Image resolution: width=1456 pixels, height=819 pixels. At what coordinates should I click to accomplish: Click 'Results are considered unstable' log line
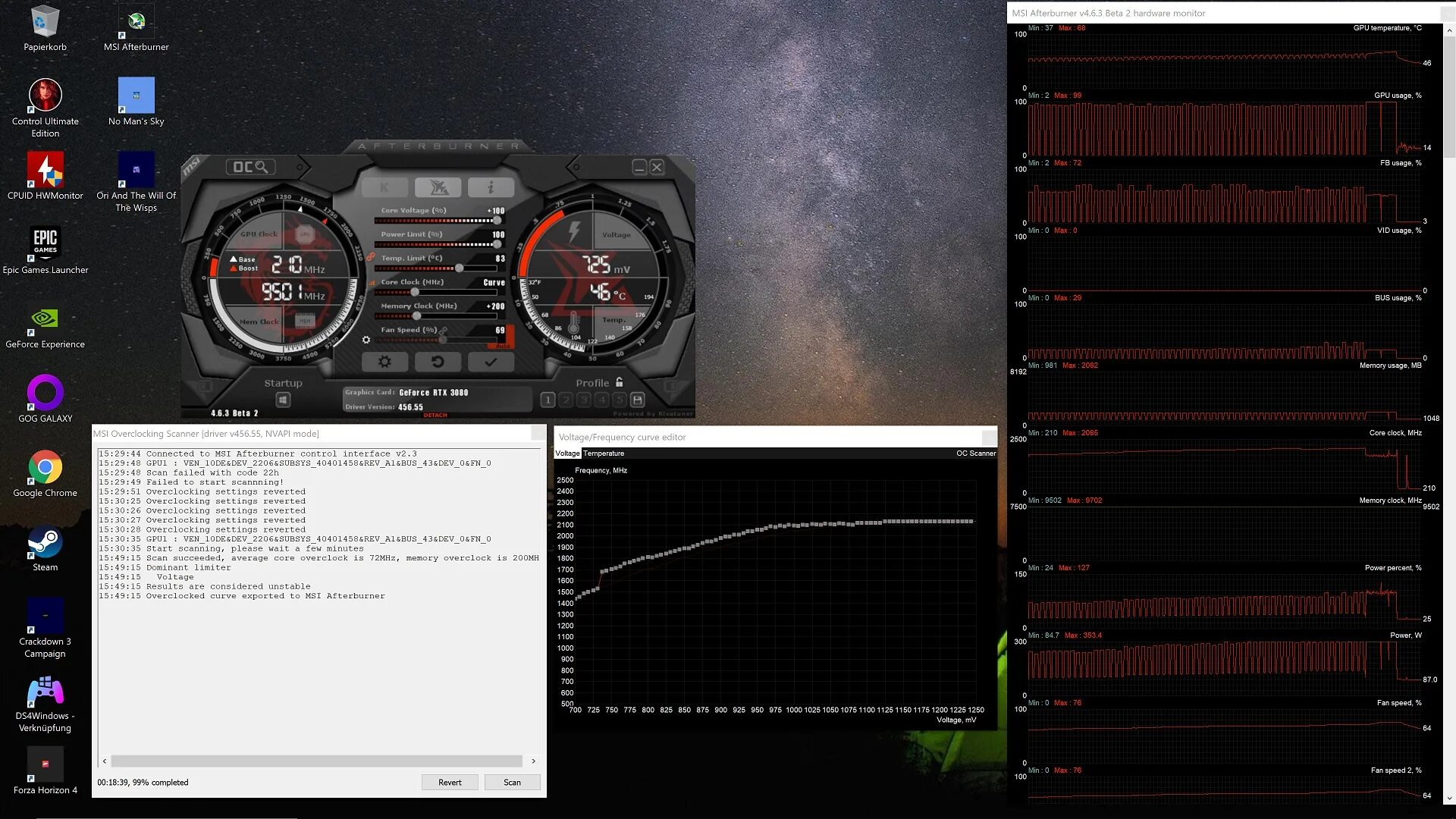pos(205,586)
